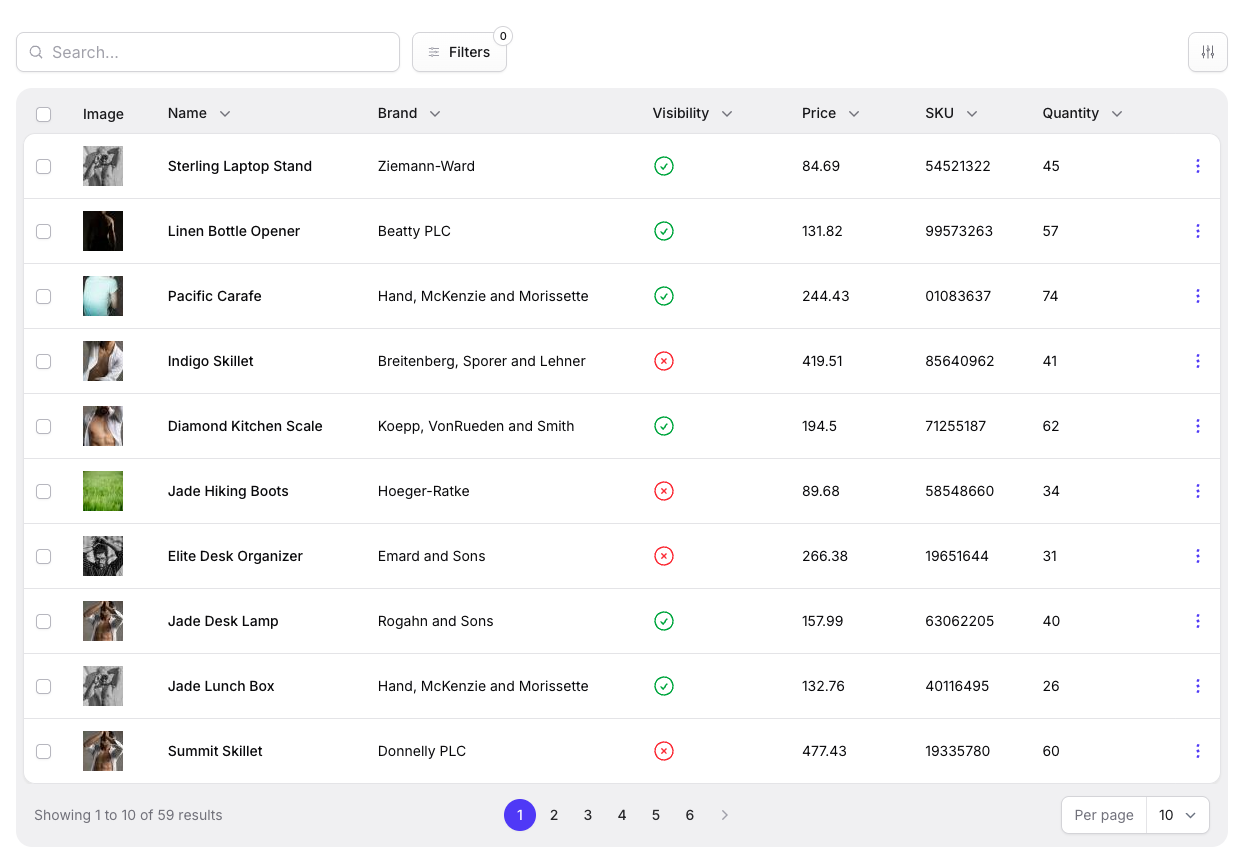Sort by the Visibility column header
This screenshot has height=863, width=1244.
coord(692,113)
